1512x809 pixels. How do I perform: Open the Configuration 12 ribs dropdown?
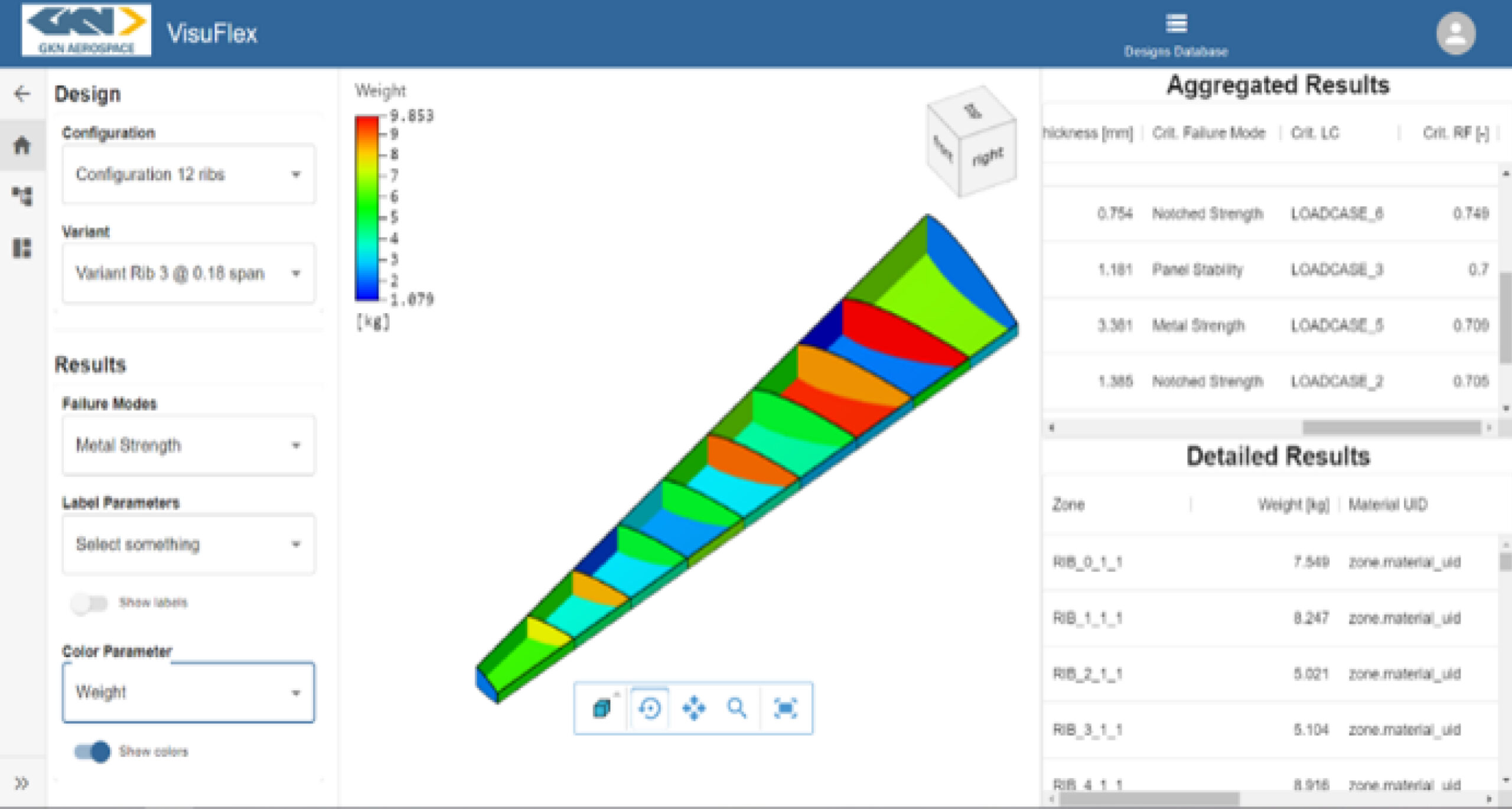tap(188, 174)
